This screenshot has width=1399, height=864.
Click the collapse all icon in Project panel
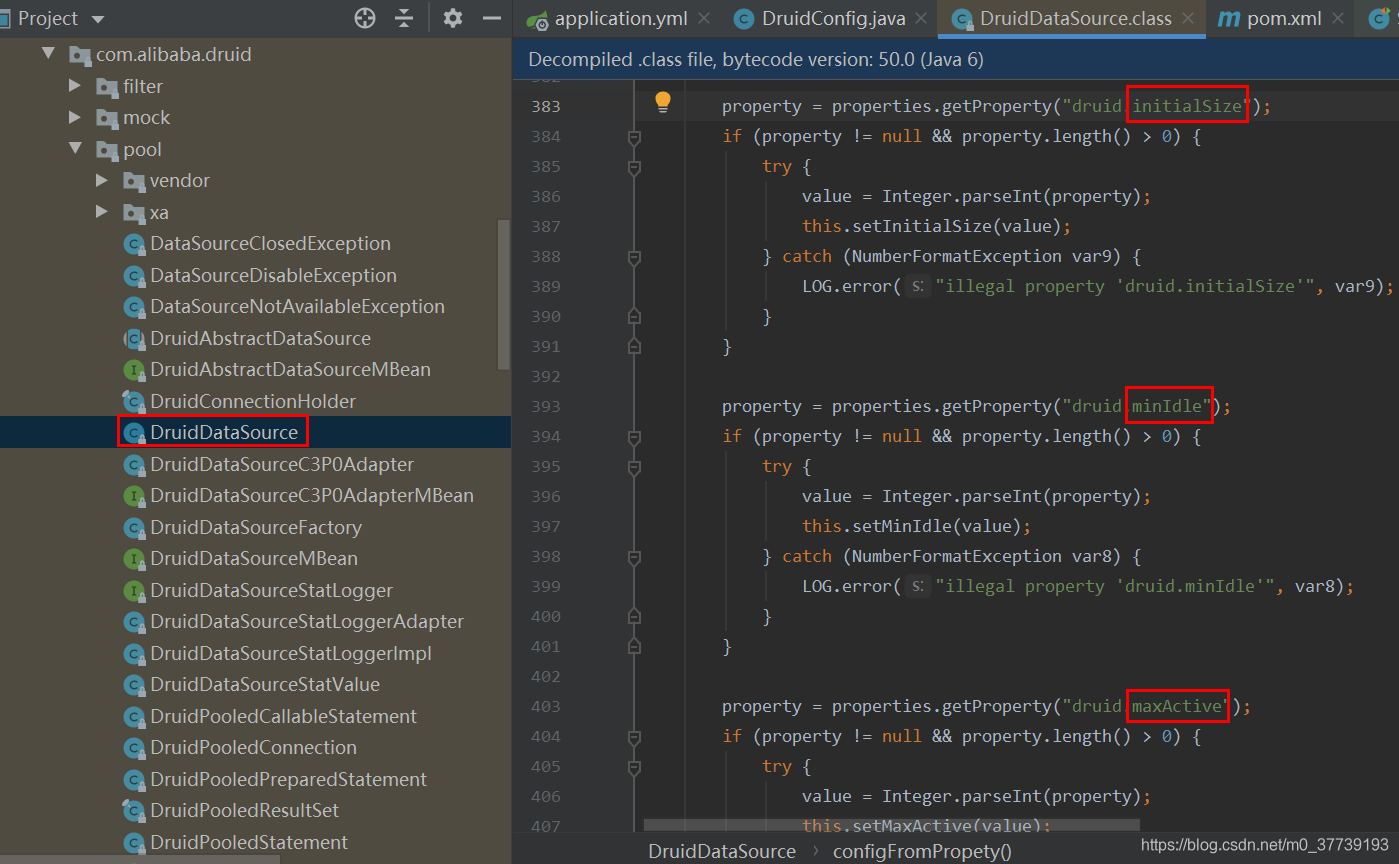point(404,18)
